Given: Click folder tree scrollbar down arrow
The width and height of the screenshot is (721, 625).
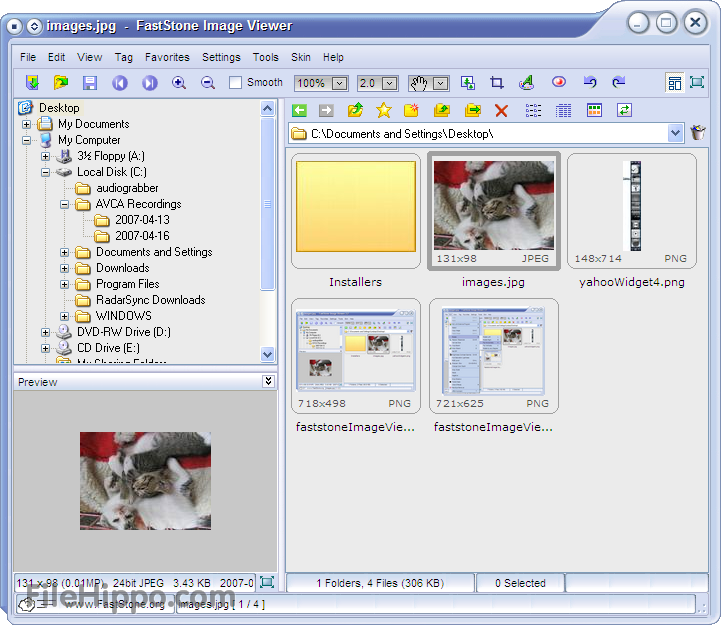Looking at the screenshot, I should click(x=268, y=355).
